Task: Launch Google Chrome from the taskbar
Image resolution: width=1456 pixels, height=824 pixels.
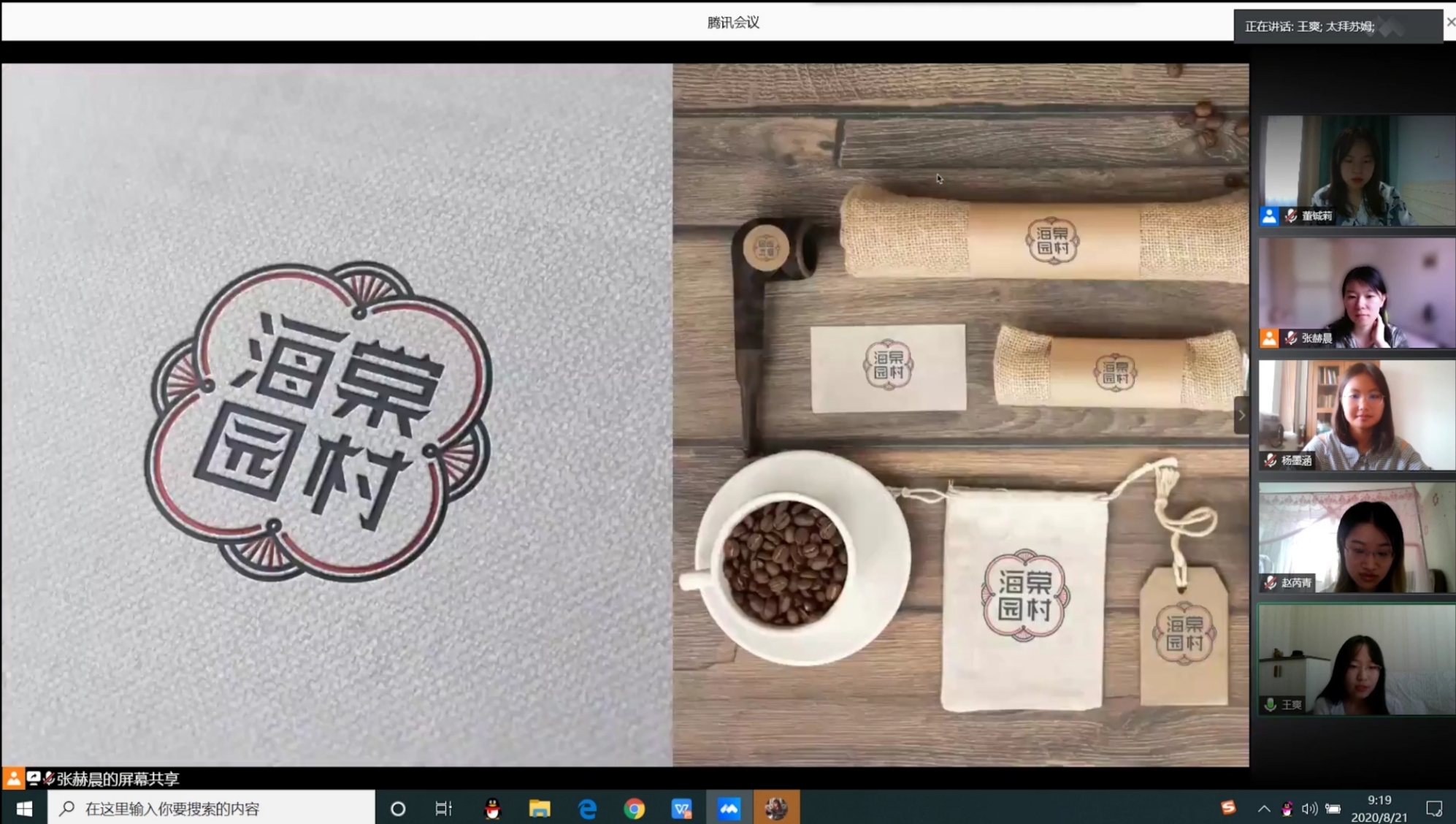Action: click(634, 808)
